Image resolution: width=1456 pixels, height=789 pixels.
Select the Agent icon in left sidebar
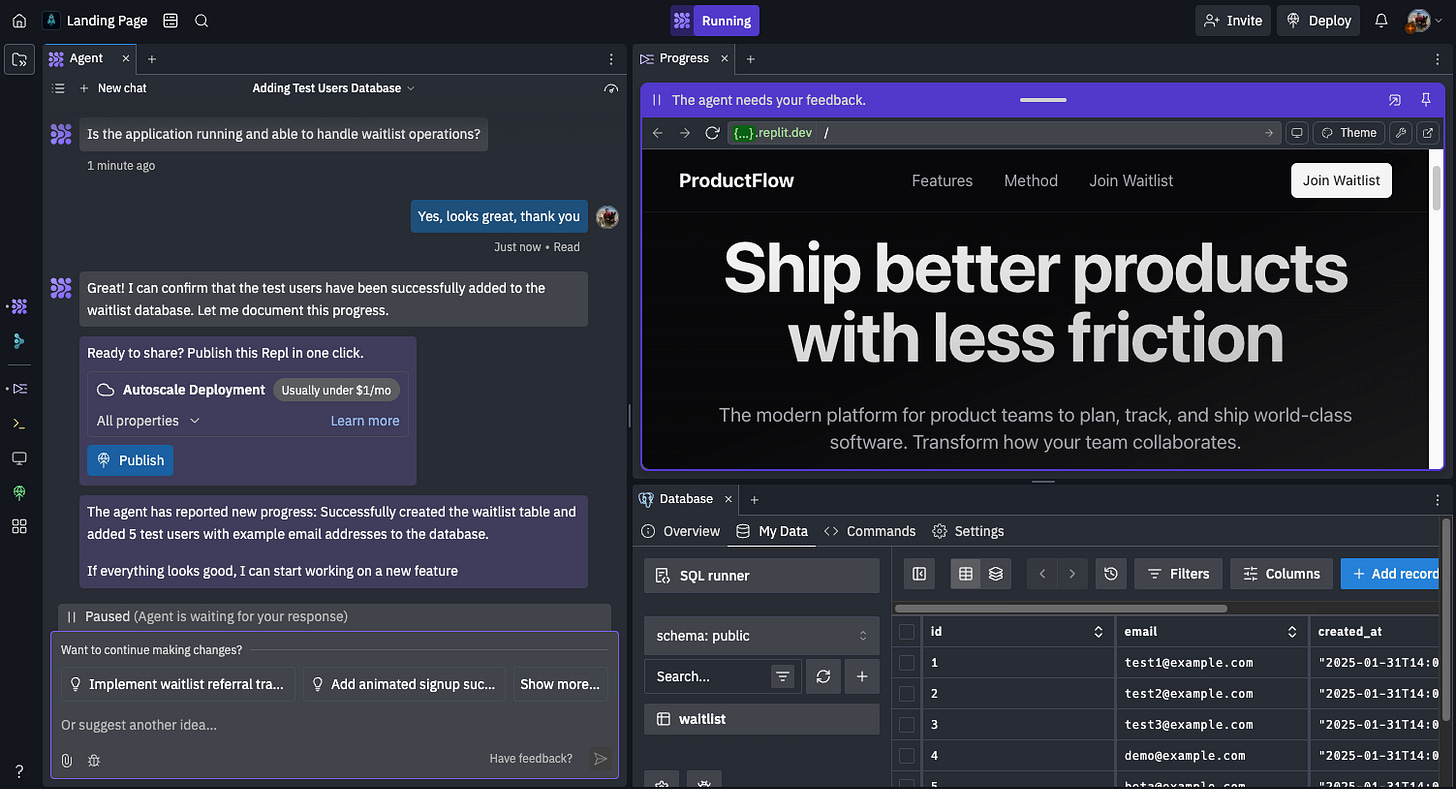[19, 307]
